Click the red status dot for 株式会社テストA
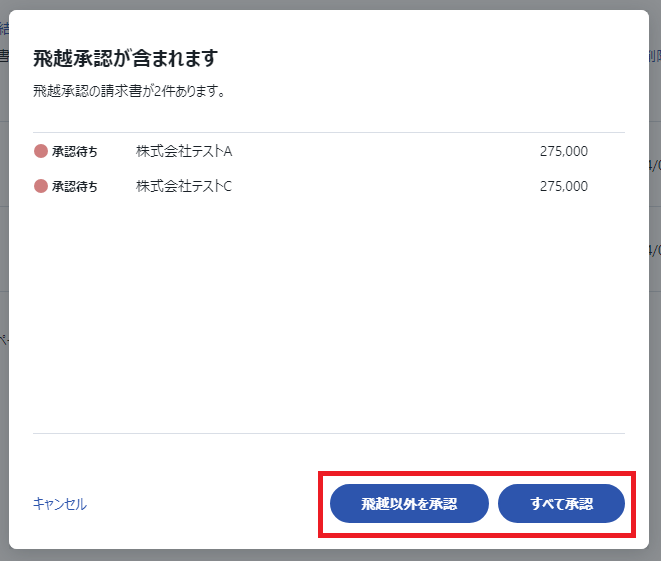Image resolution: width=661 pixels, height=561 pixels. [x=40, y=151]
